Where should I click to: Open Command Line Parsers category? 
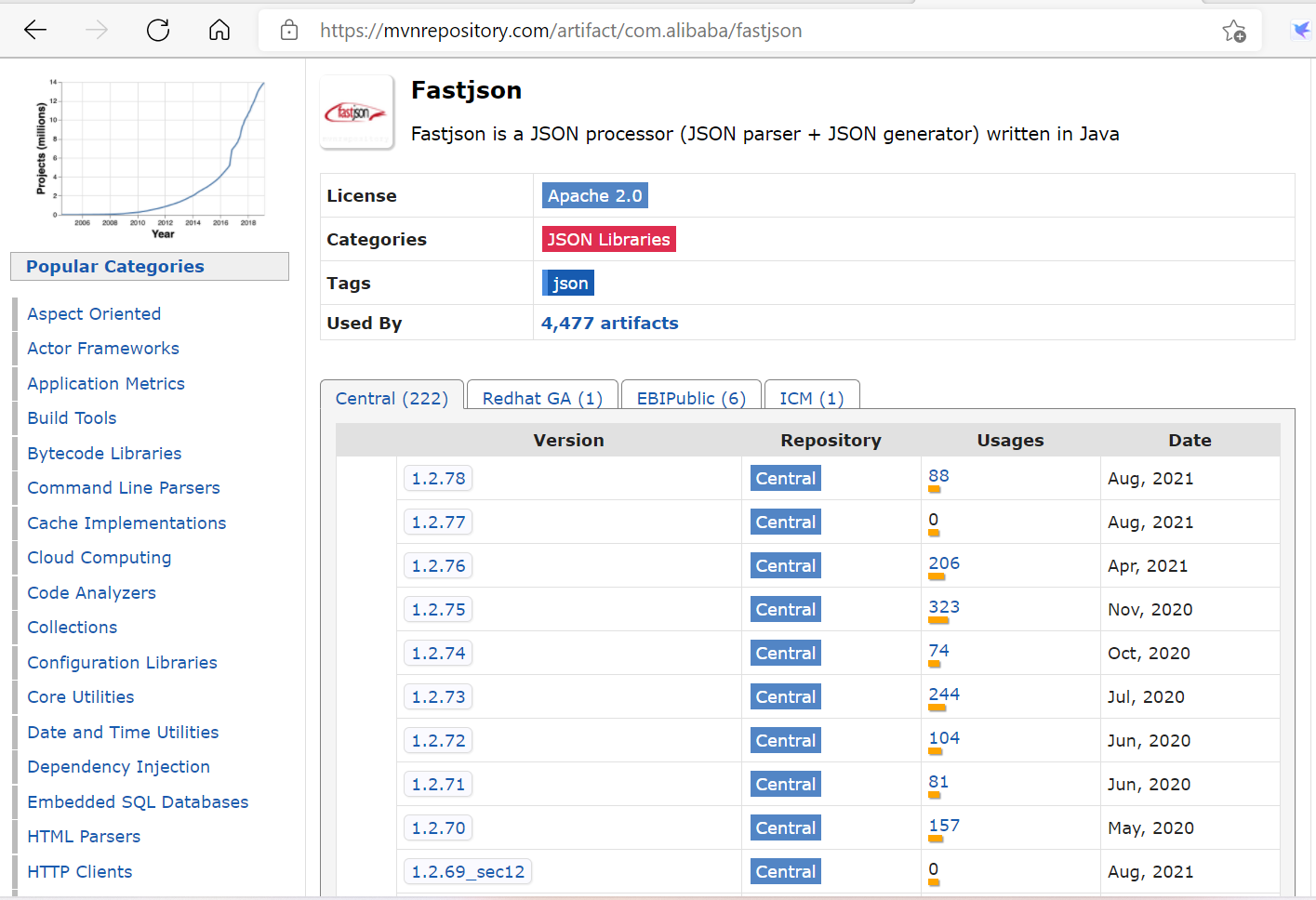point(124,487)
